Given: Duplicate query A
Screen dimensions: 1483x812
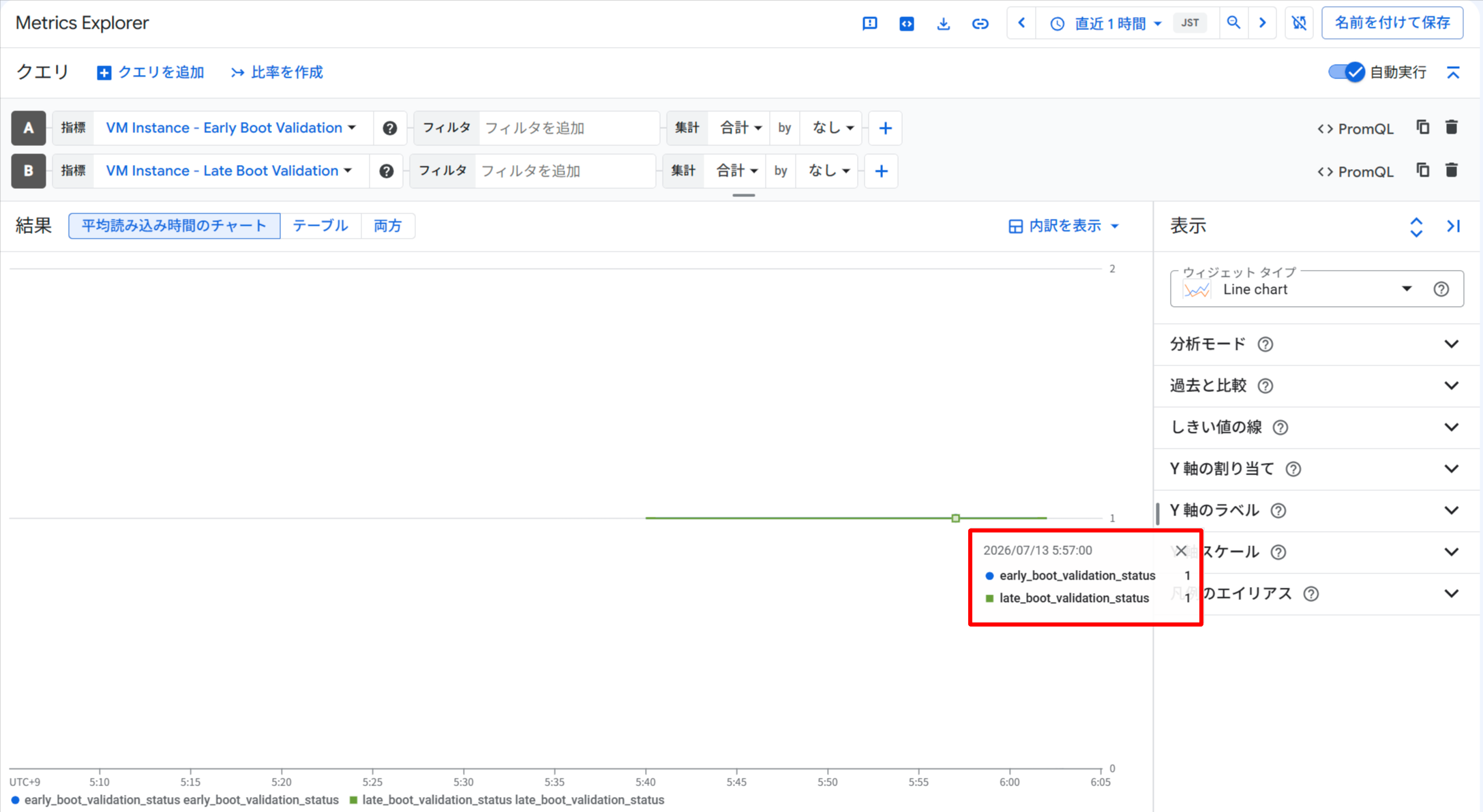Looking at the screenshot, I should [x=1422, y=127].
